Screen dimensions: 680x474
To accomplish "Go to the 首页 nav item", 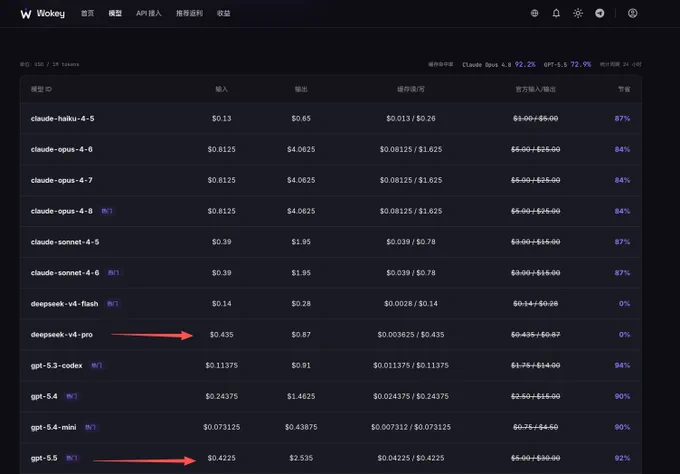I will pyautogui.click(x=87, y=13).
